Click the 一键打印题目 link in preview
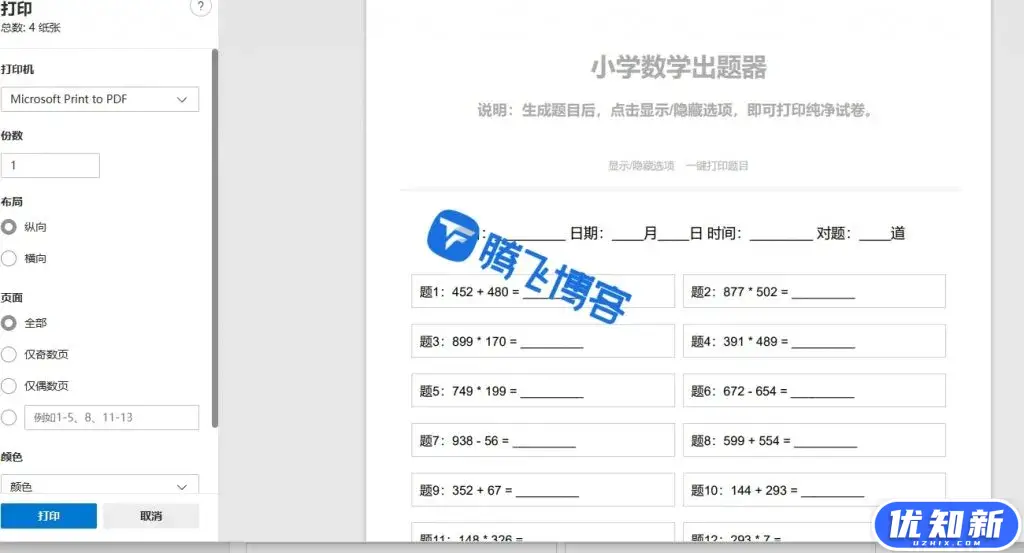This screenshot has height=553, width=1024. click(x=717, y=166)
